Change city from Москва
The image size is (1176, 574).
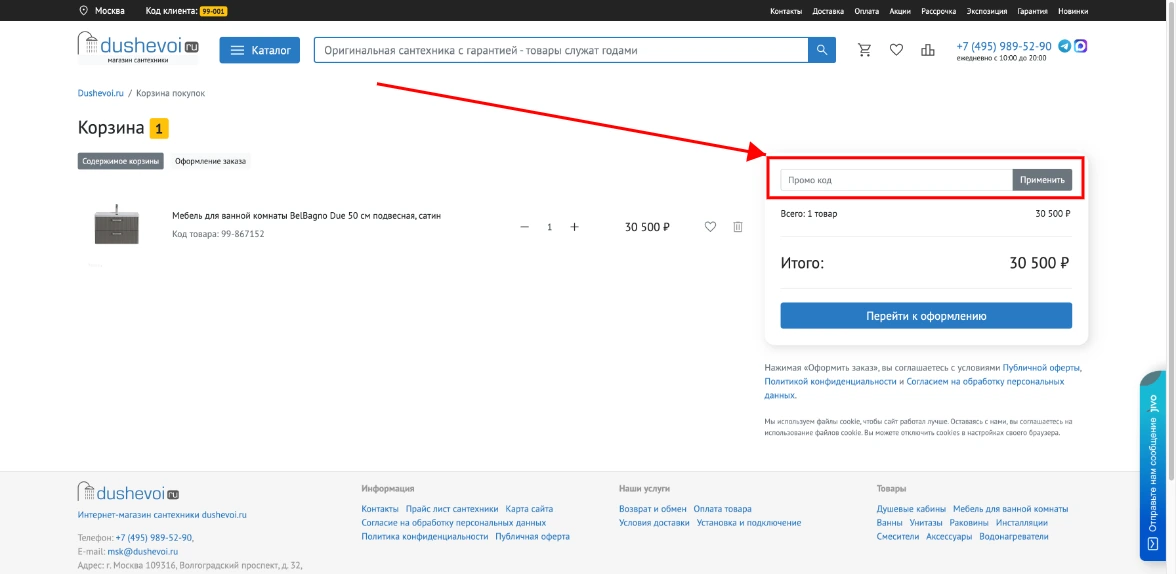(x=109, y=11)
